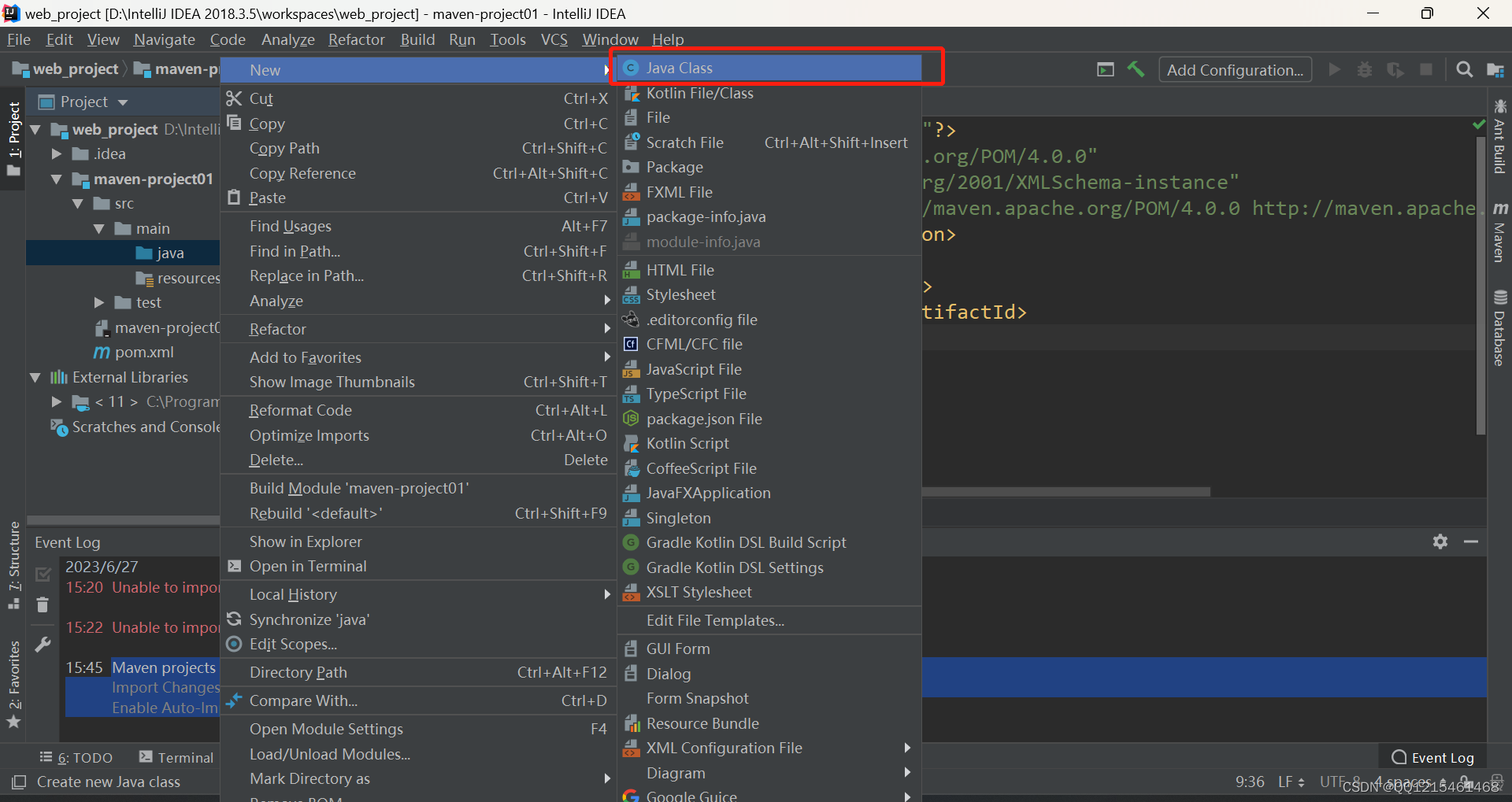Click the Mark all as read checkmark icon
The image size is (1512, 802).
(43, 575)
